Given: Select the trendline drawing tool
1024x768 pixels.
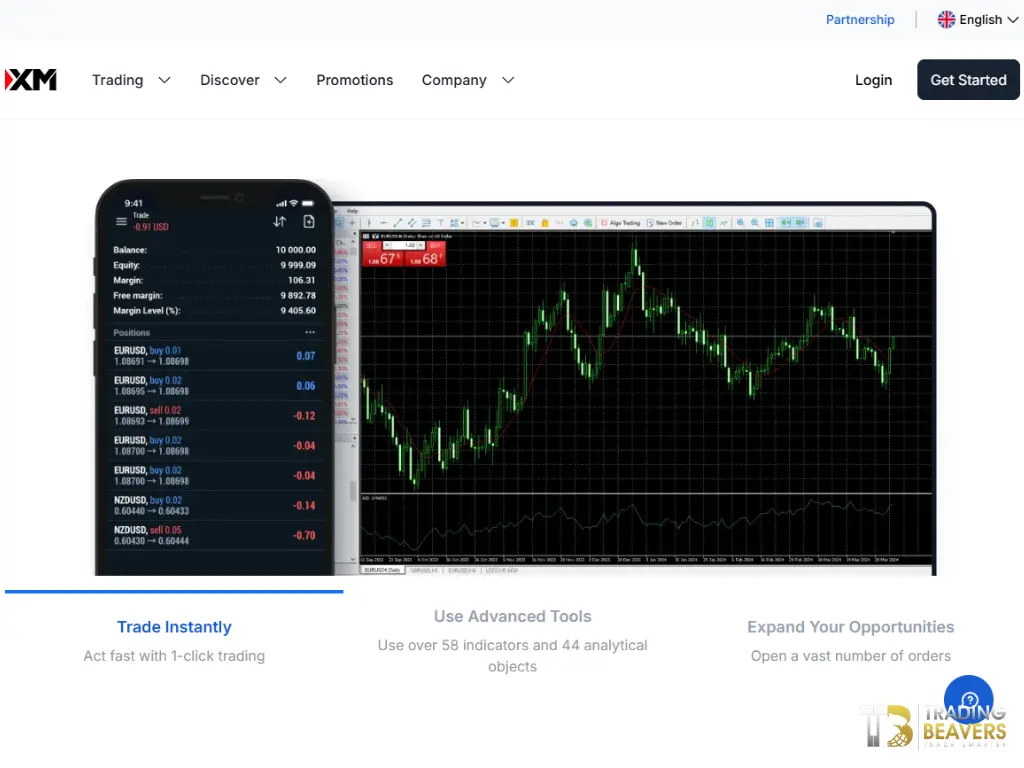Looking at the screenshot, I should click(398, 223).
